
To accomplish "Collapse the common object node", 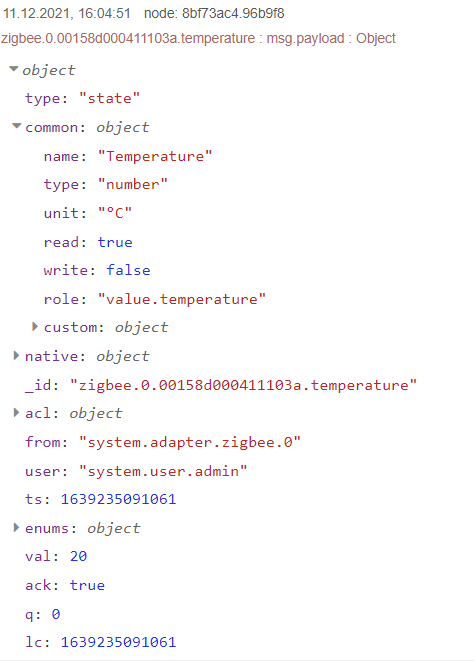I will pos(16,126).
